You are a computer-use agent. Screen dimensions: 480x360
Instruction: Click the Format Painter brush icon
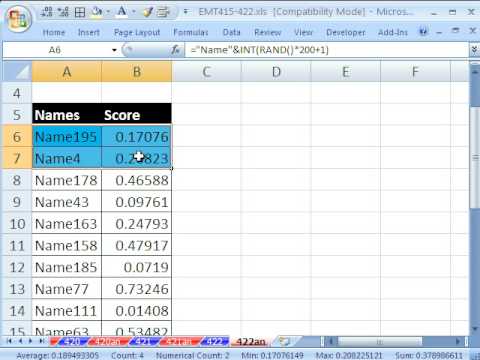[x=148, y=12]
